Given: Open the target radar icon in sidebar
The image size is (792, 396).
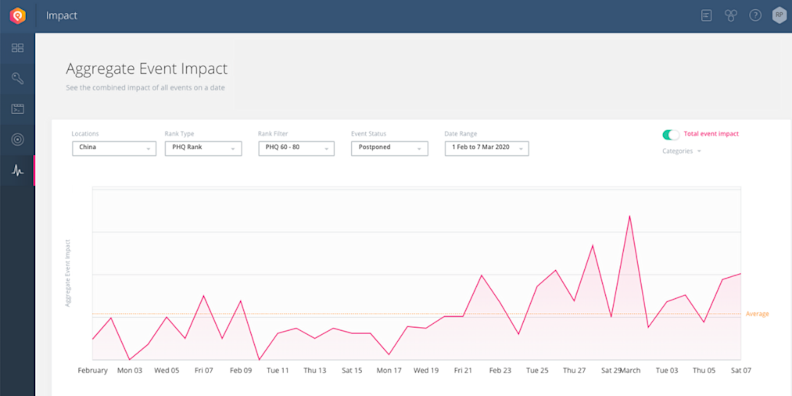Looking at the screenshot, I should click(18, 139).
